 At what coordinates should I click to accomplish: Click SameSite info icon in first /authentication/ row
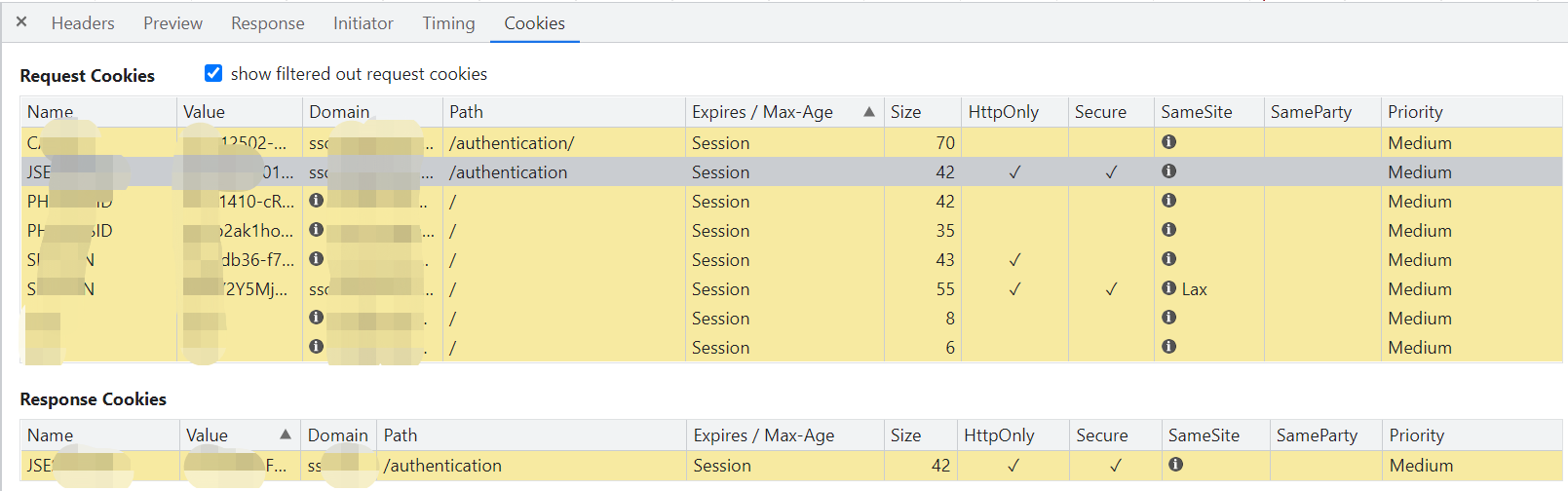(x=1168, y=142)
